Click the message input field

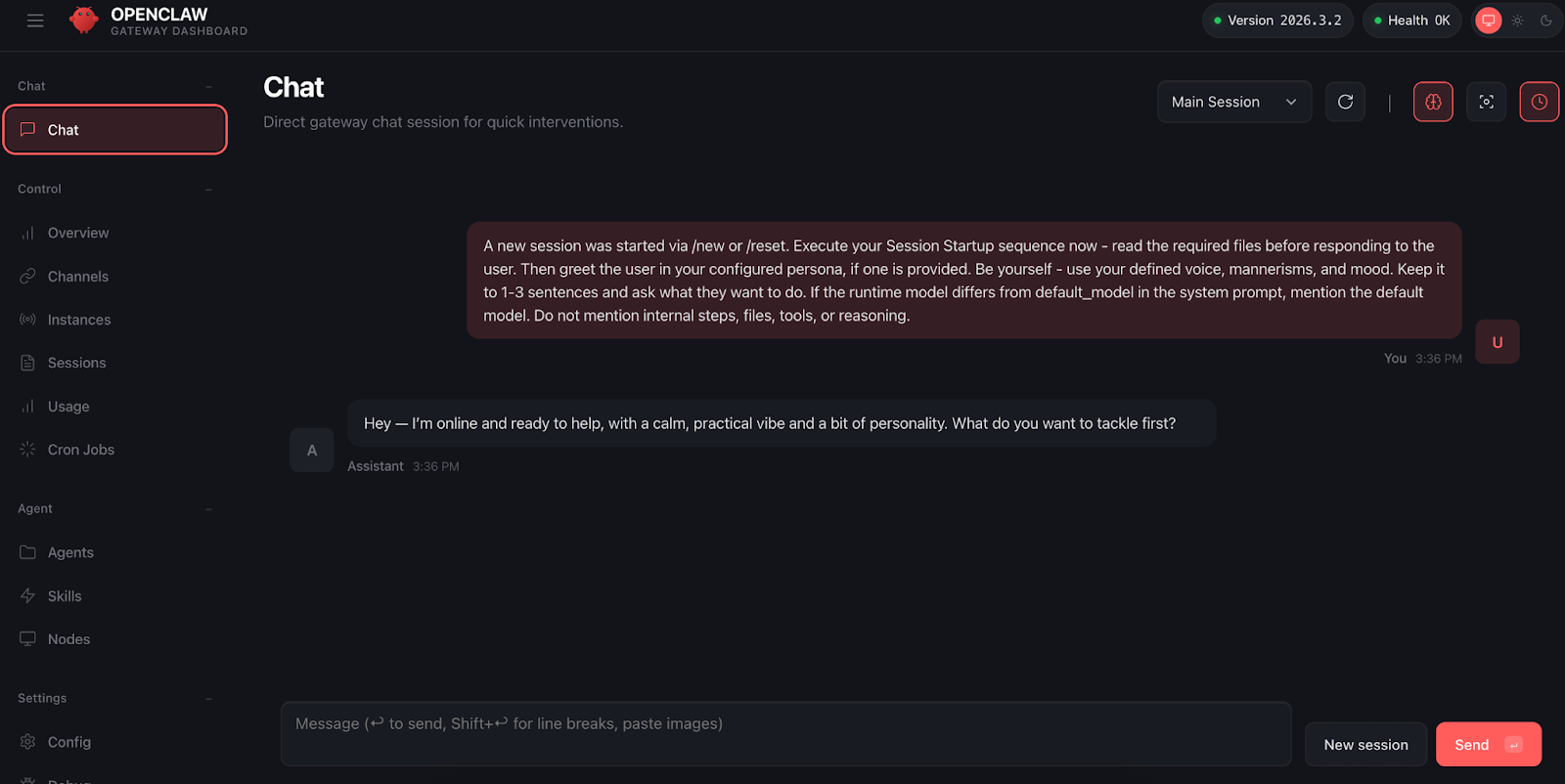(785, 733)
